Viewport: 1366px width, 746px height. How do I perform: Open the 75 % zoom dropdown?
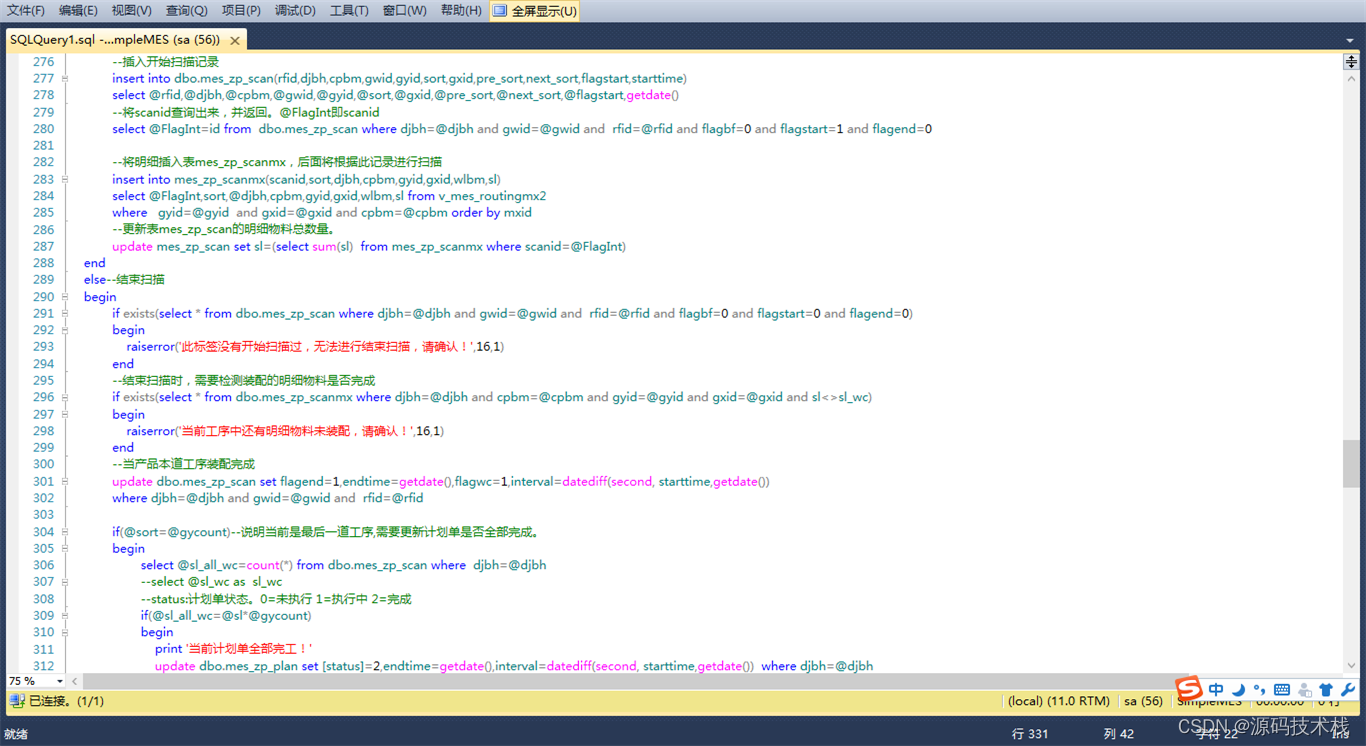[60, 681]
